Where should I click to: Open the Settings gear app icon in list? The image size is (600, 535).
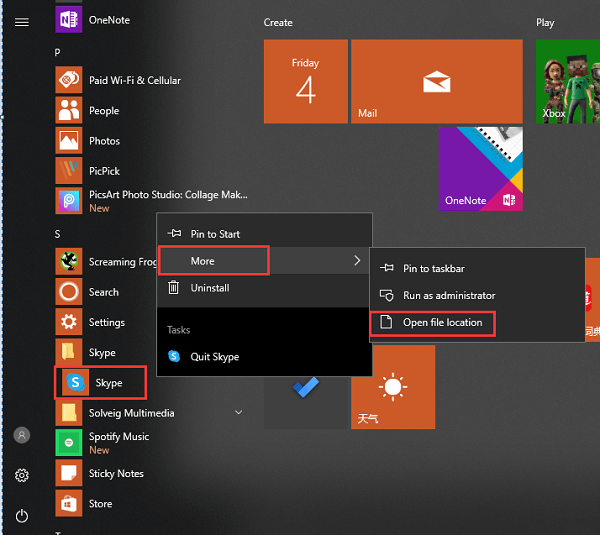coord(69,322)
